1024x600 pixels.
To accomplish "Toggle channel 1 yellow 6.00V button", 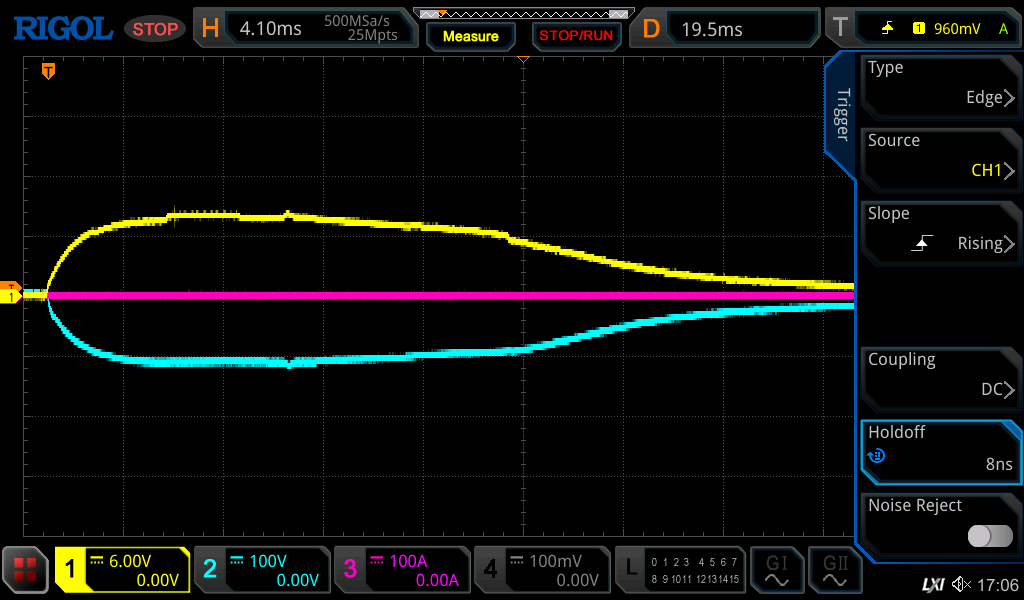I will [122, 570].
